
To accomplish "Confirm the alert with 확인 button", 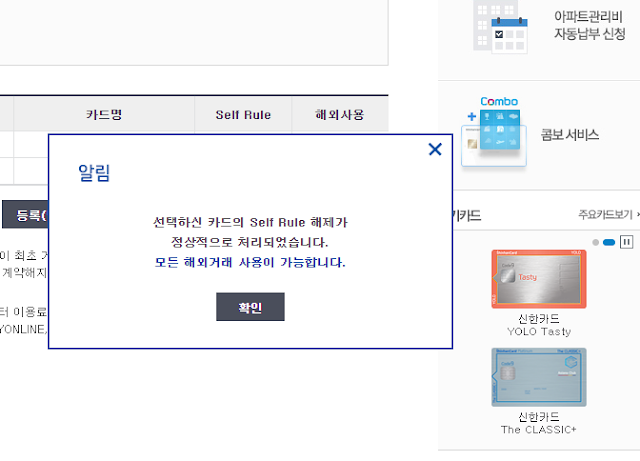I will [x=250, y=307].
